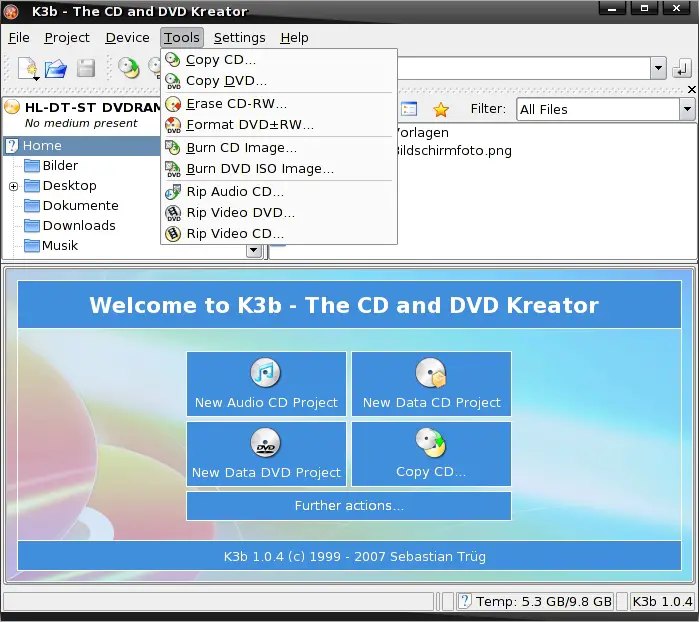Click the Home question-mark icon in tree
The width and height of the screenshot is (699, 622).
pyautogui.click(x=12, y=146)
